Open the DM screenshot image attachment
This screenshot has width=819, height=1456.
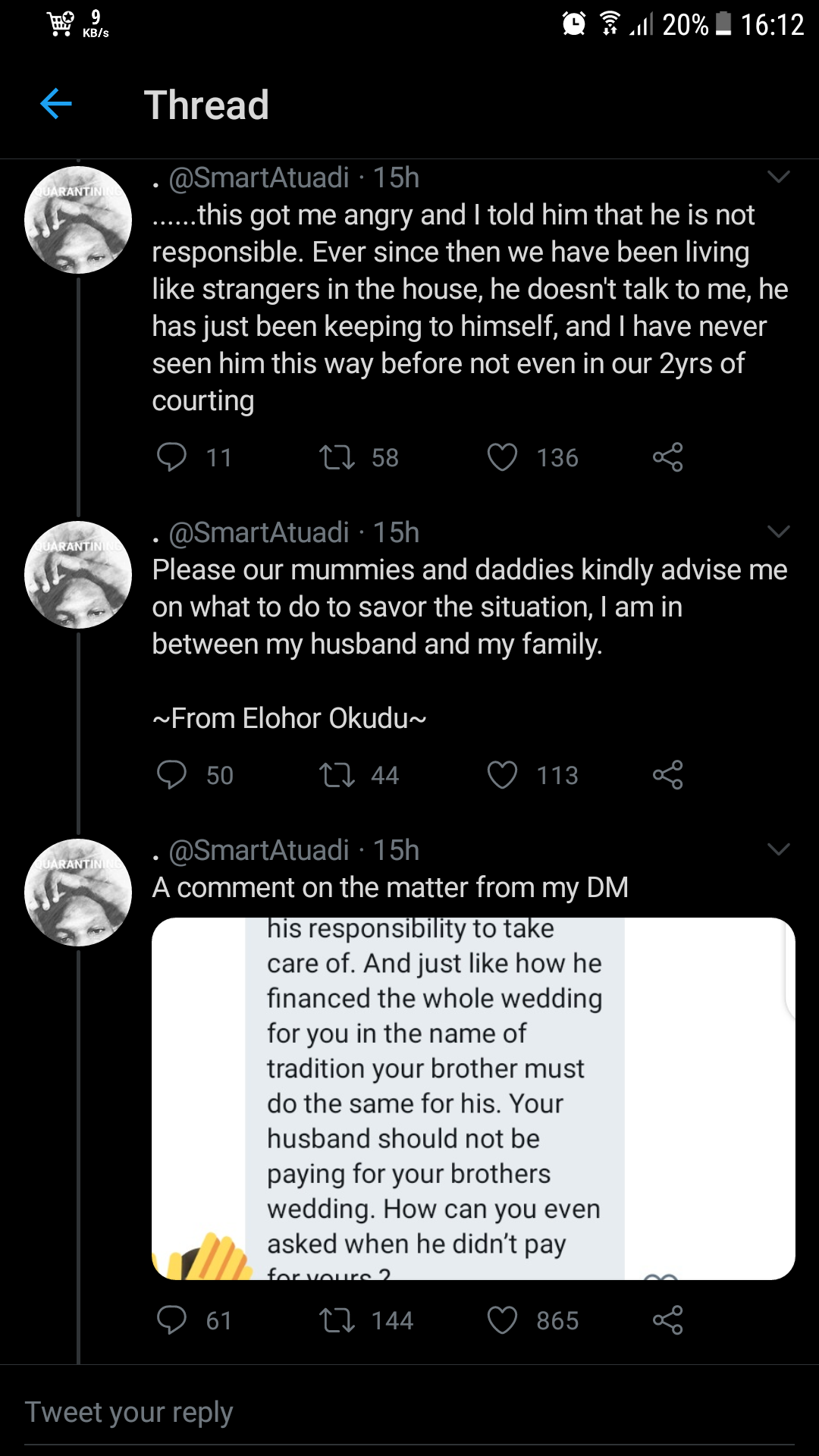pyautogui.click(x=473, y=1098)
